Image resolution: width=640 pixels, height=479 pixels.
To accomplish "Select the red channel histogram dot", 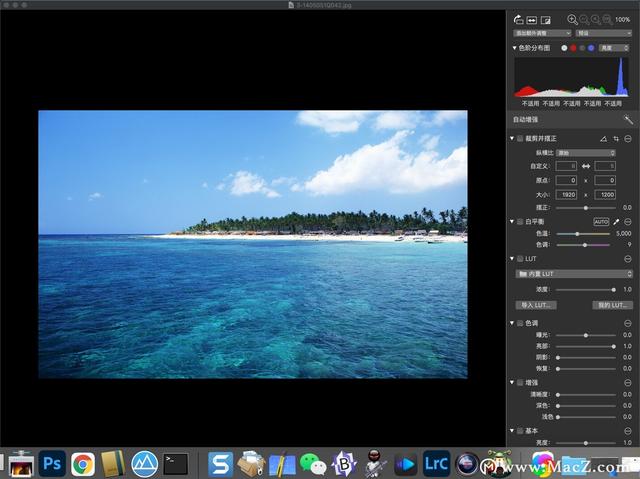I will tap(573, 48).
